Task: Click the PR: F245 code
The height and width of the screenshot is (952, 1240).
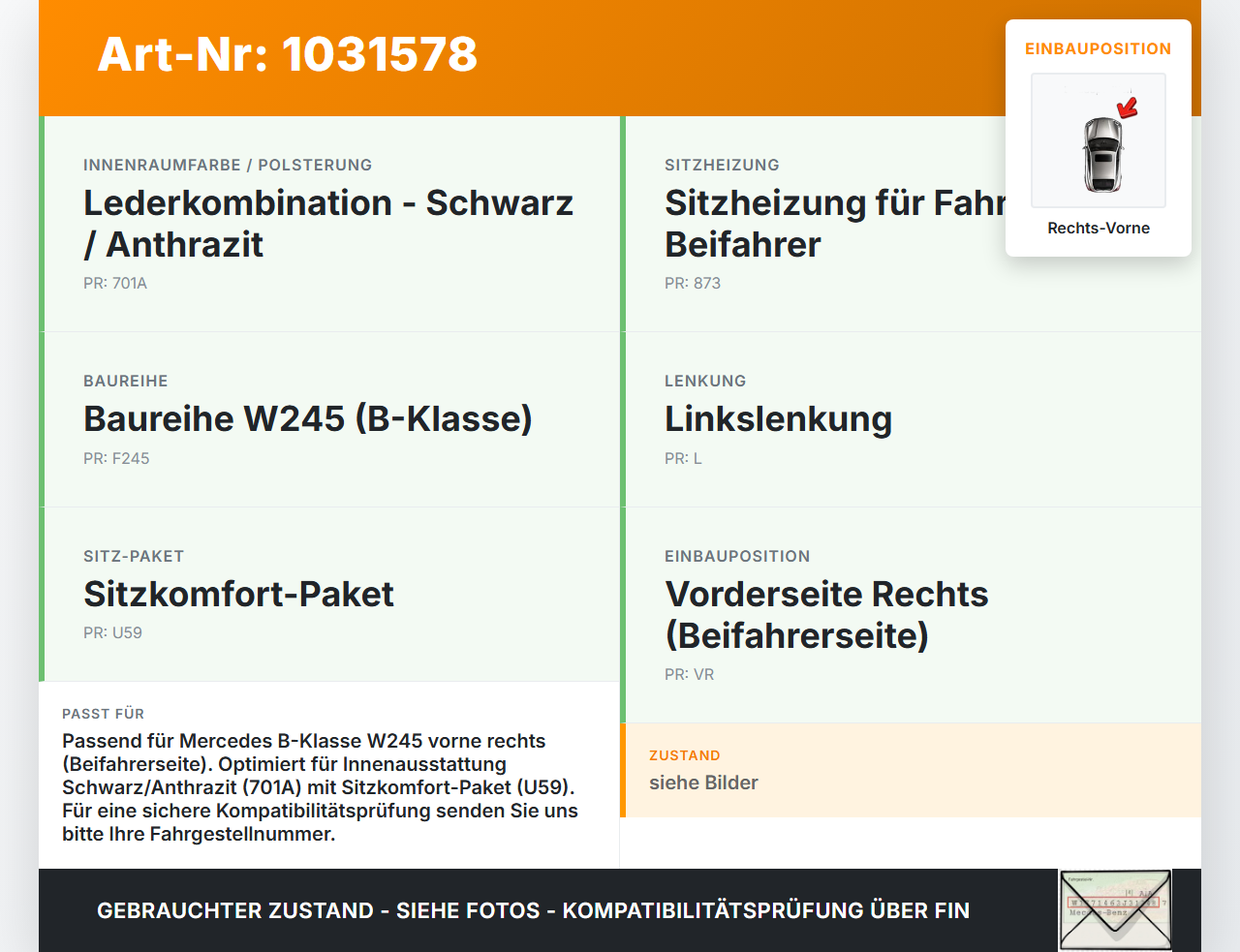Action: pos(116,458)
